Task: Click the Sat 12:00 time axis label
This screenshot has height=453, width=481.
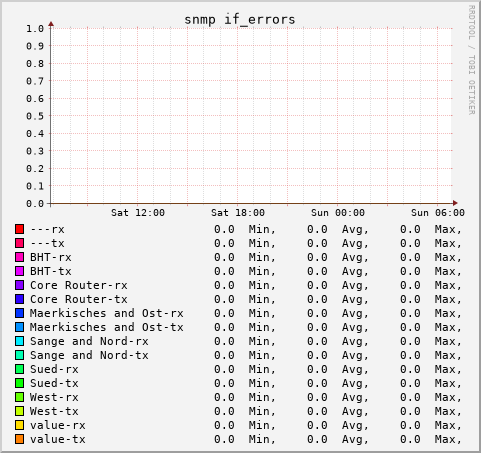Action: pyautogui.click(x=138, y=213)
